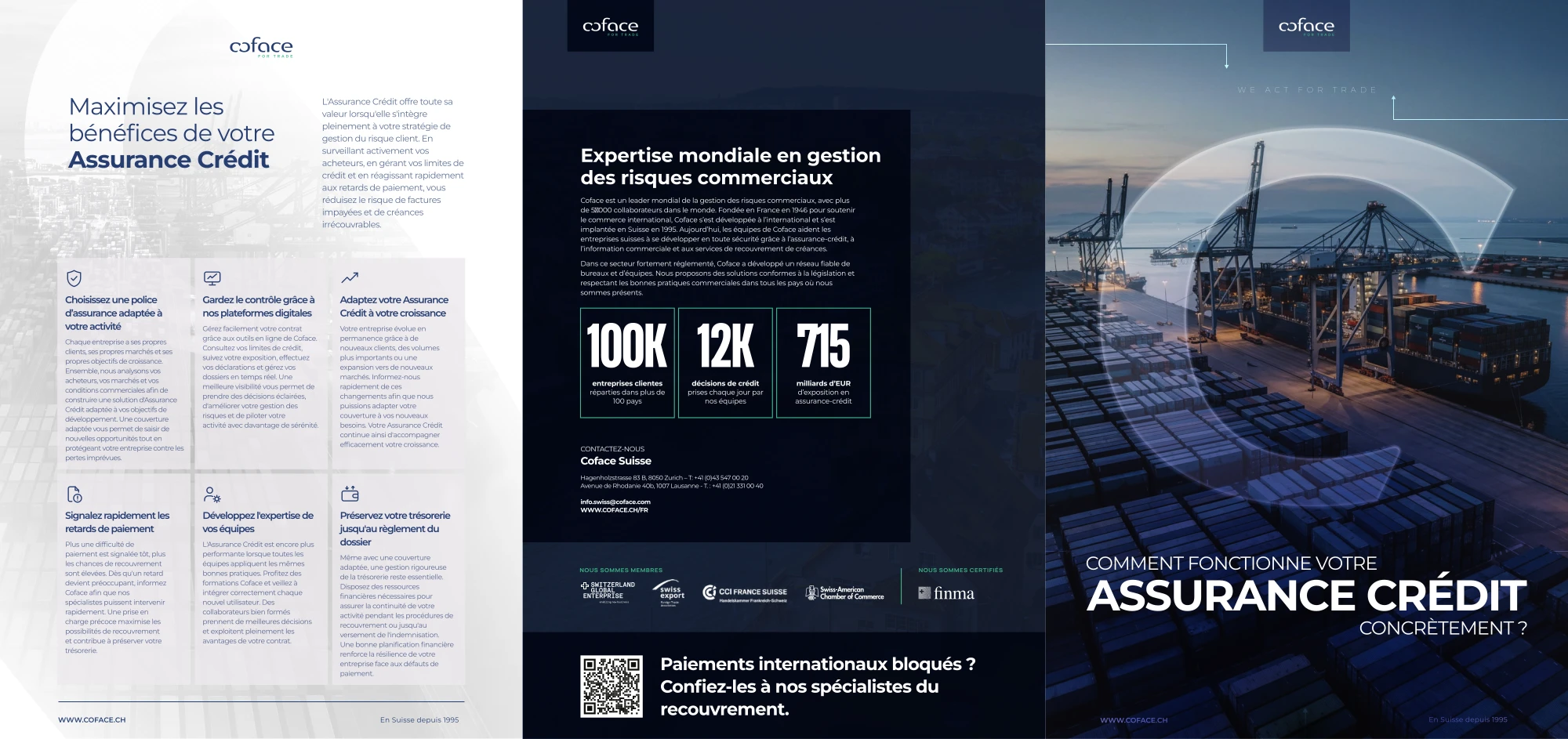Viewport: 1568px width, 739px height.
Task: Click the 715 milliards d'EUR stat box
Action: click(x=823, y=363)
